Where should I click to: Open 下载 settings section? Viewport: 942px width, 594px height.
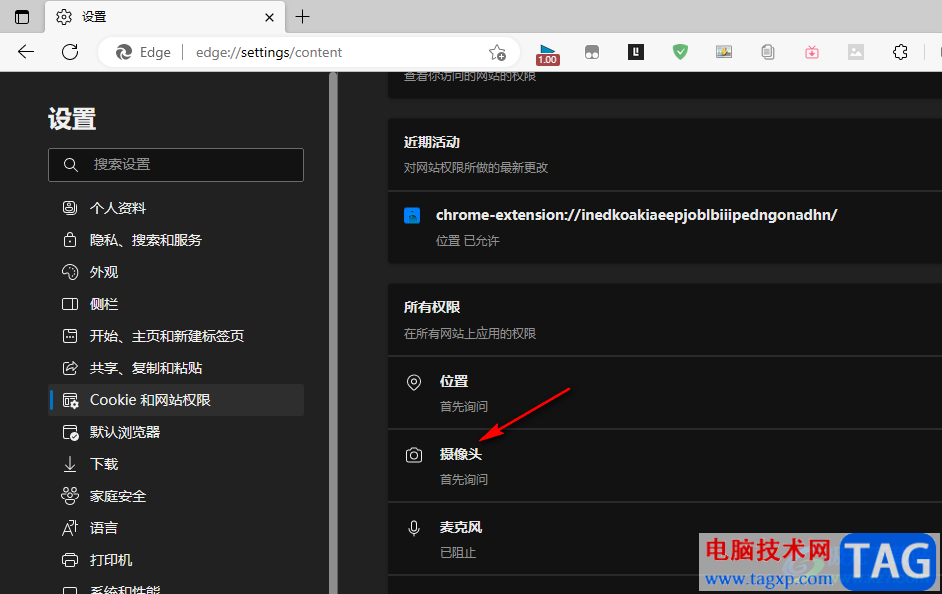click(x=176, y=464)
